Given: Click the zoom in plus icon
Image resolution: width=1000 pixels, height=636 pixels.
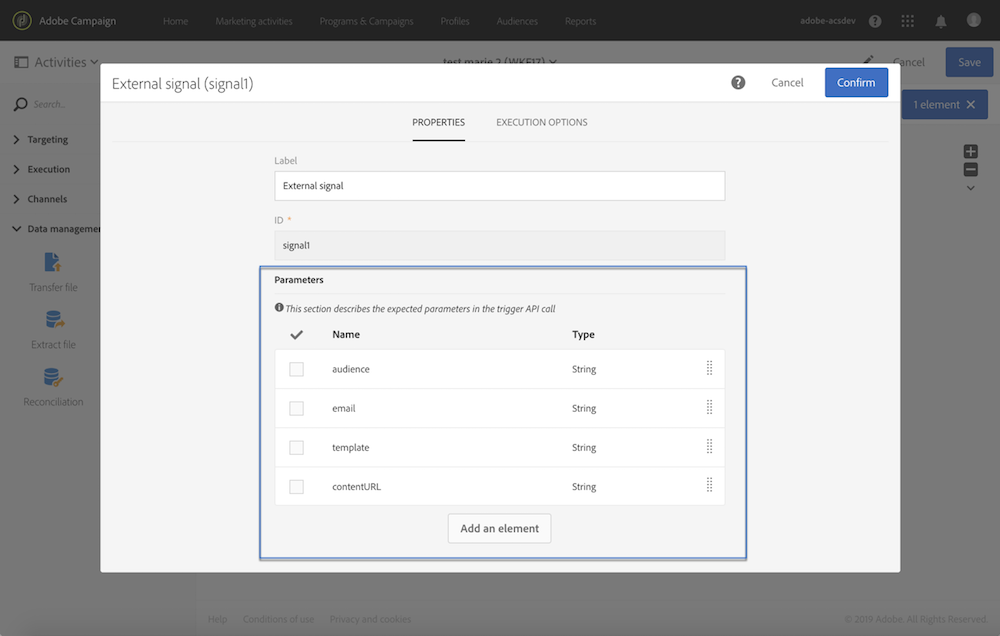Looking at the screenshot, I should [x=971, y=151].
